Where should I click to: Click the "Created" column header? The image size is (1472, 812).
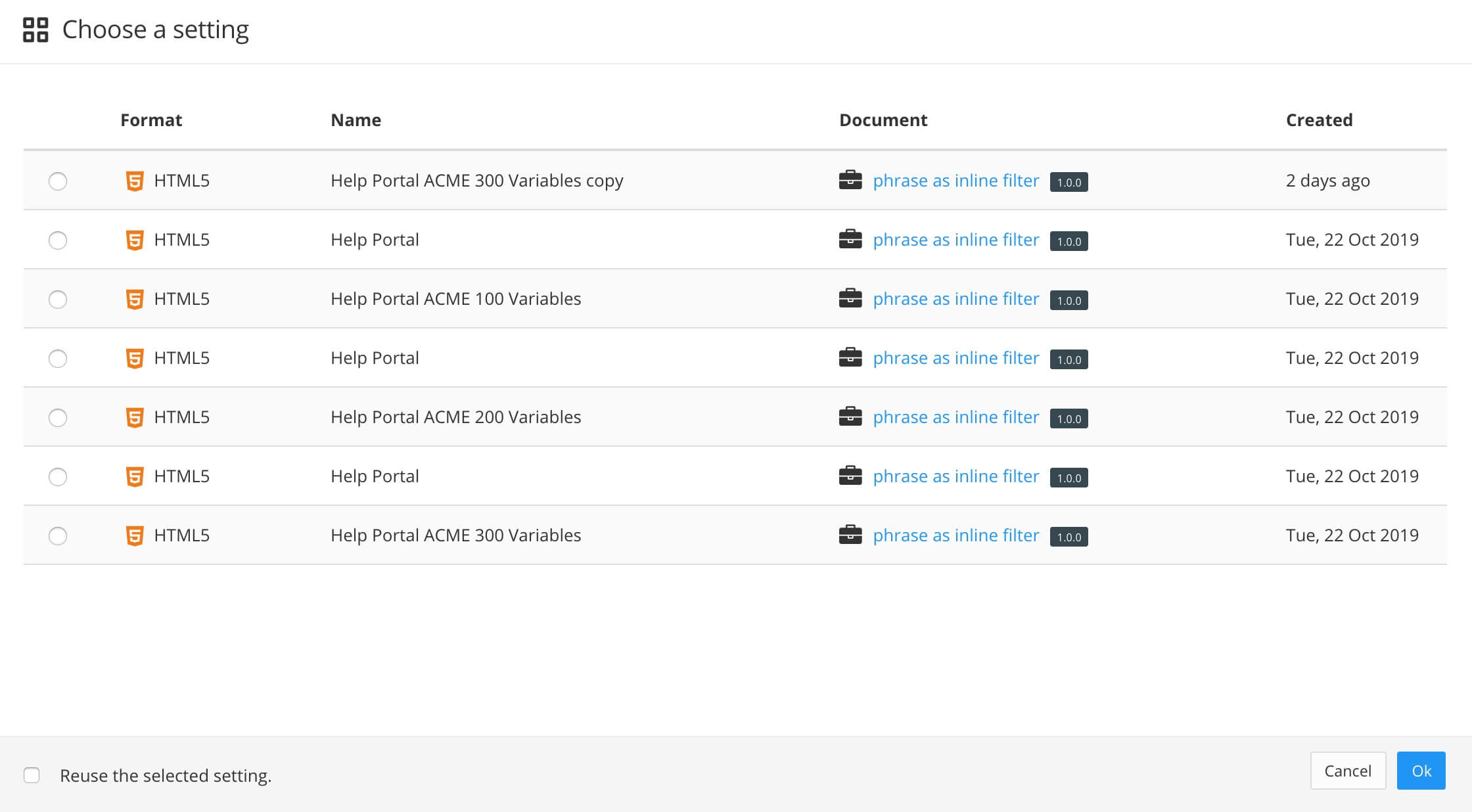coord(1319,120)
